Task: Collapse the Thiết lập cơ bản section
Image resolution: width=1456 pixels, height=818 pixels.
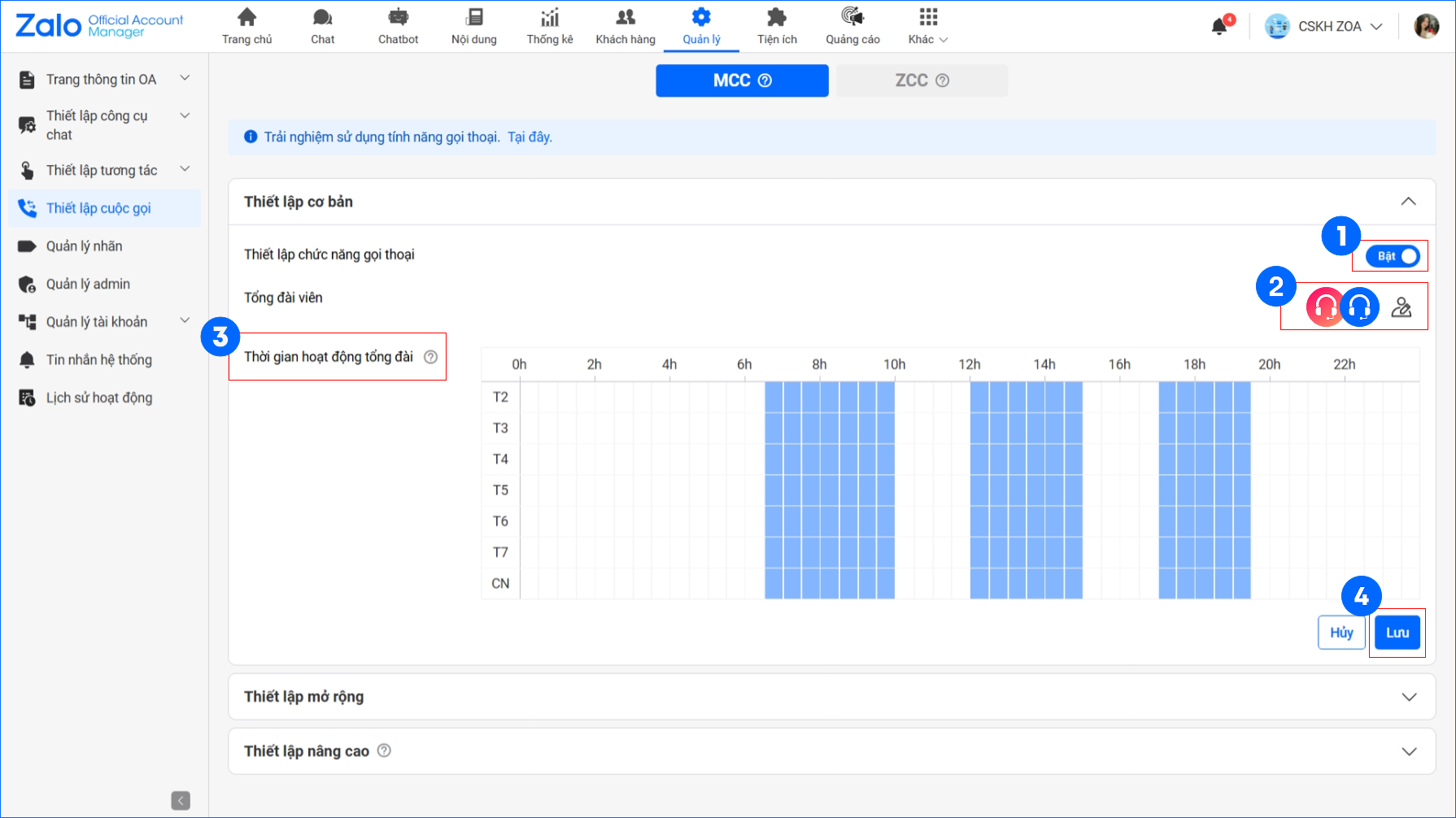Action: tap(1408, 202)
